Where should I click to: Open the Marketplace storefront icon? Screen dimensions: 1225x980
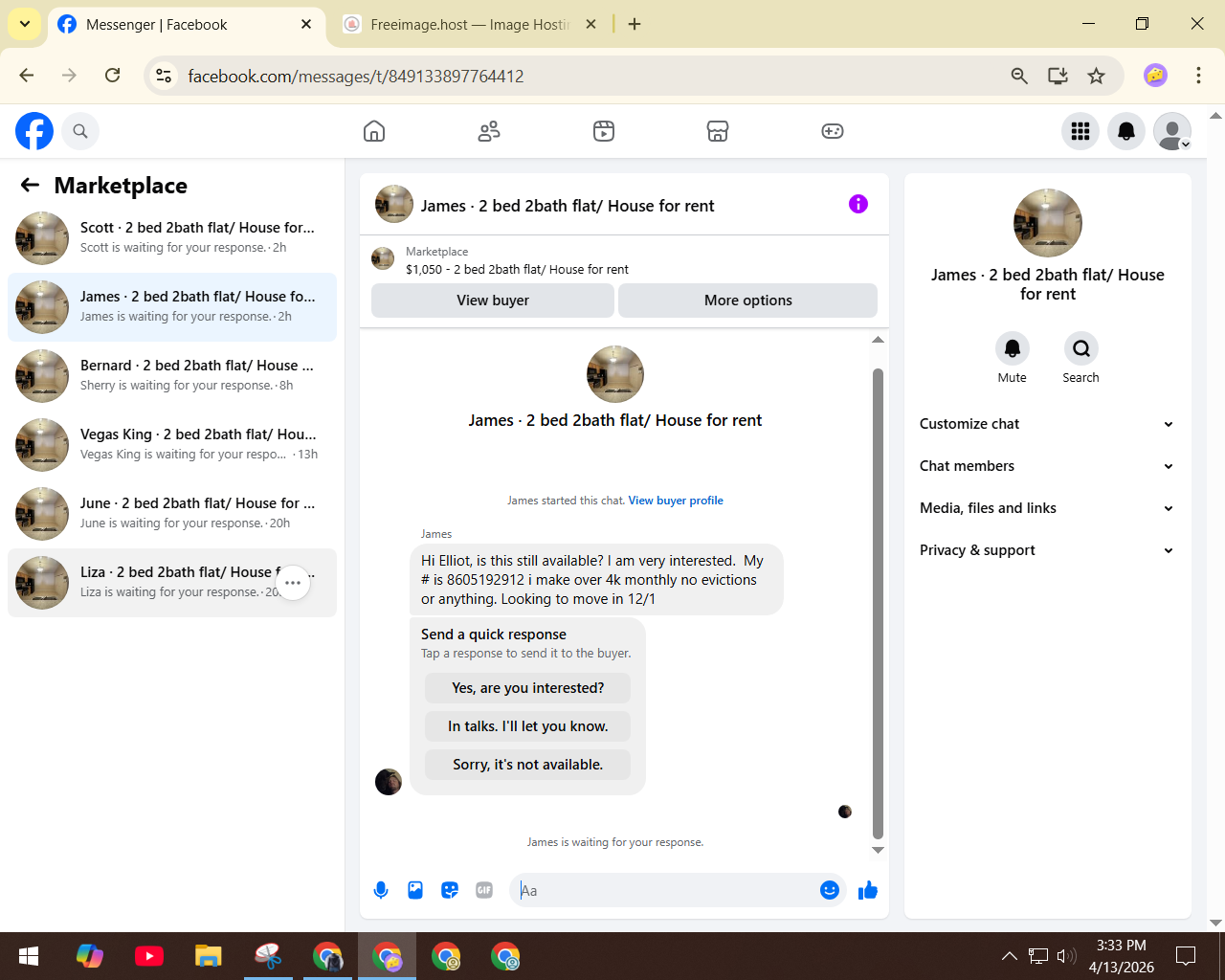coord(718,131)
